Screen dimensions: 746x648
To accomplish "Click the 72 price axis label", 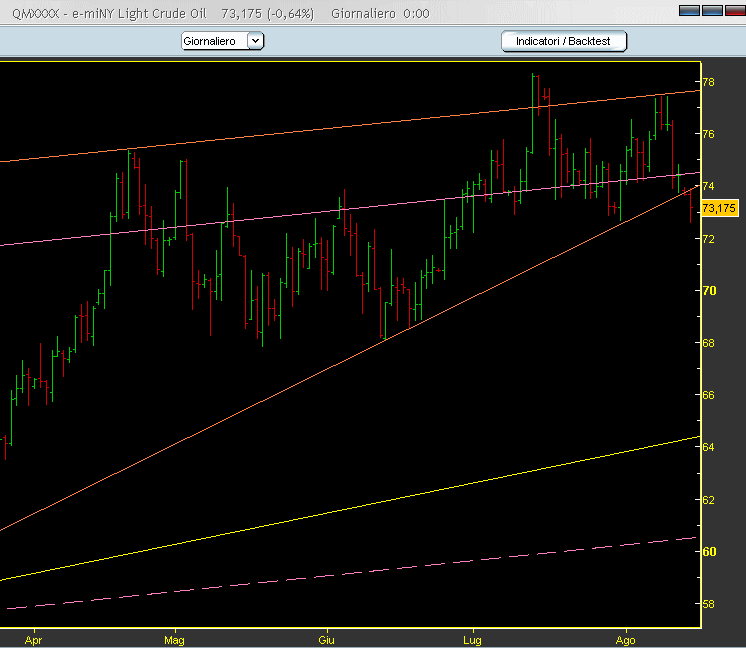I will click(x=708, y=238).
